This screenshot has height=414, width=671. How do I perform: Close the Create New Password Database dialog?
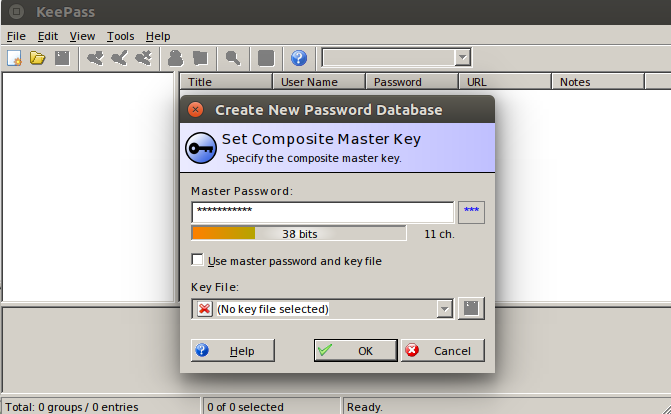[x=196, y=110]
